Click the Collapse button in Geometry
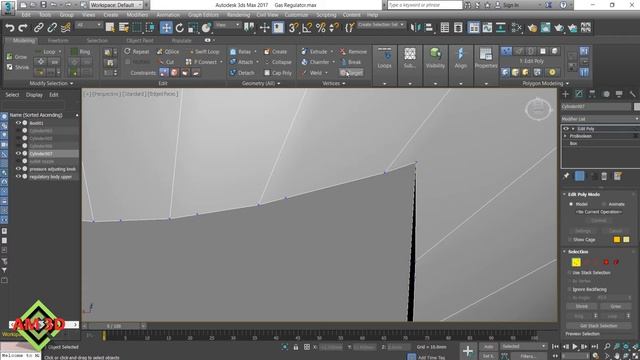 tap(278, 62)
